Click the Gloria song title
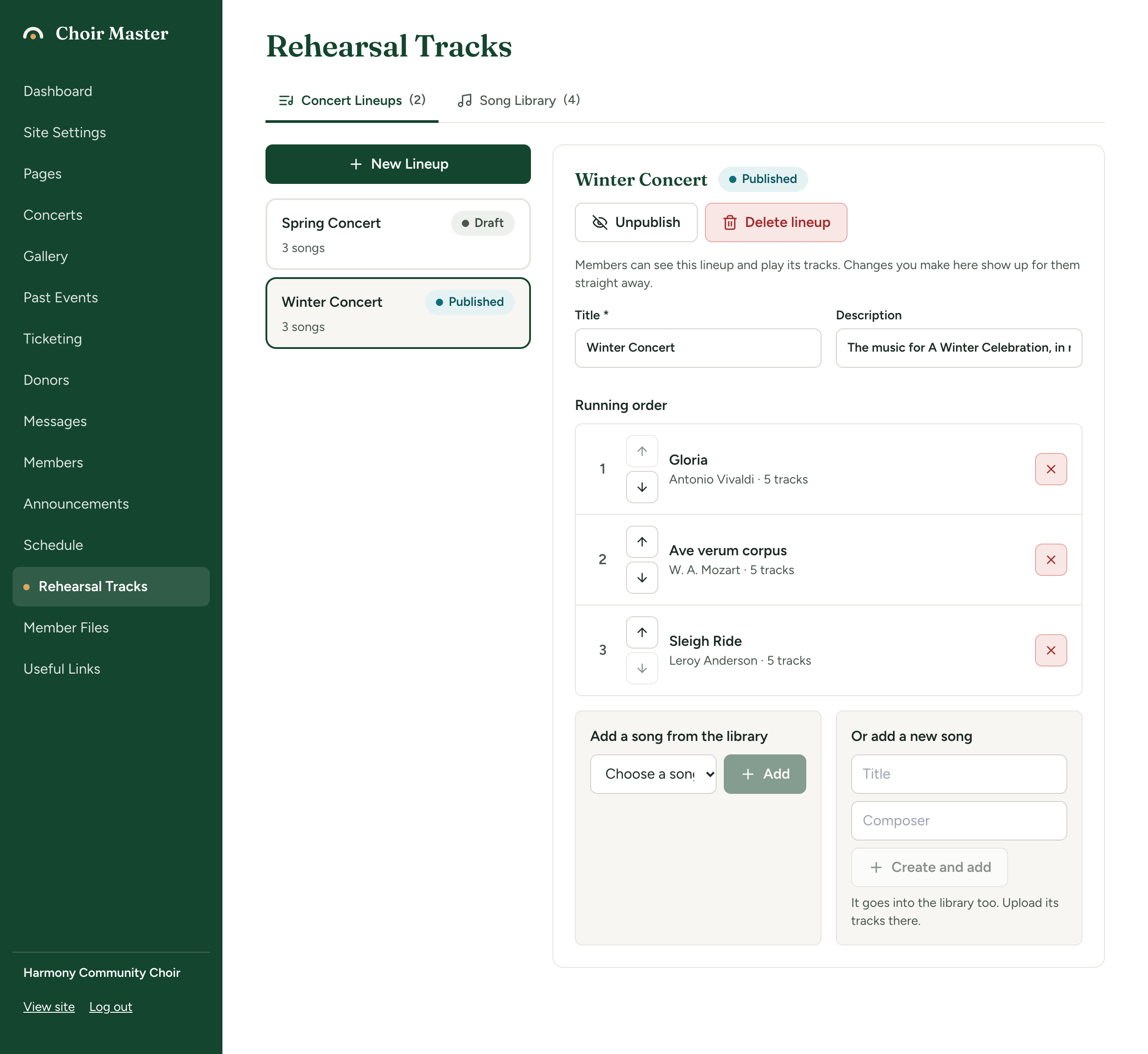The height and width of the screenshot is (1054, 1148). click(688, 460)
